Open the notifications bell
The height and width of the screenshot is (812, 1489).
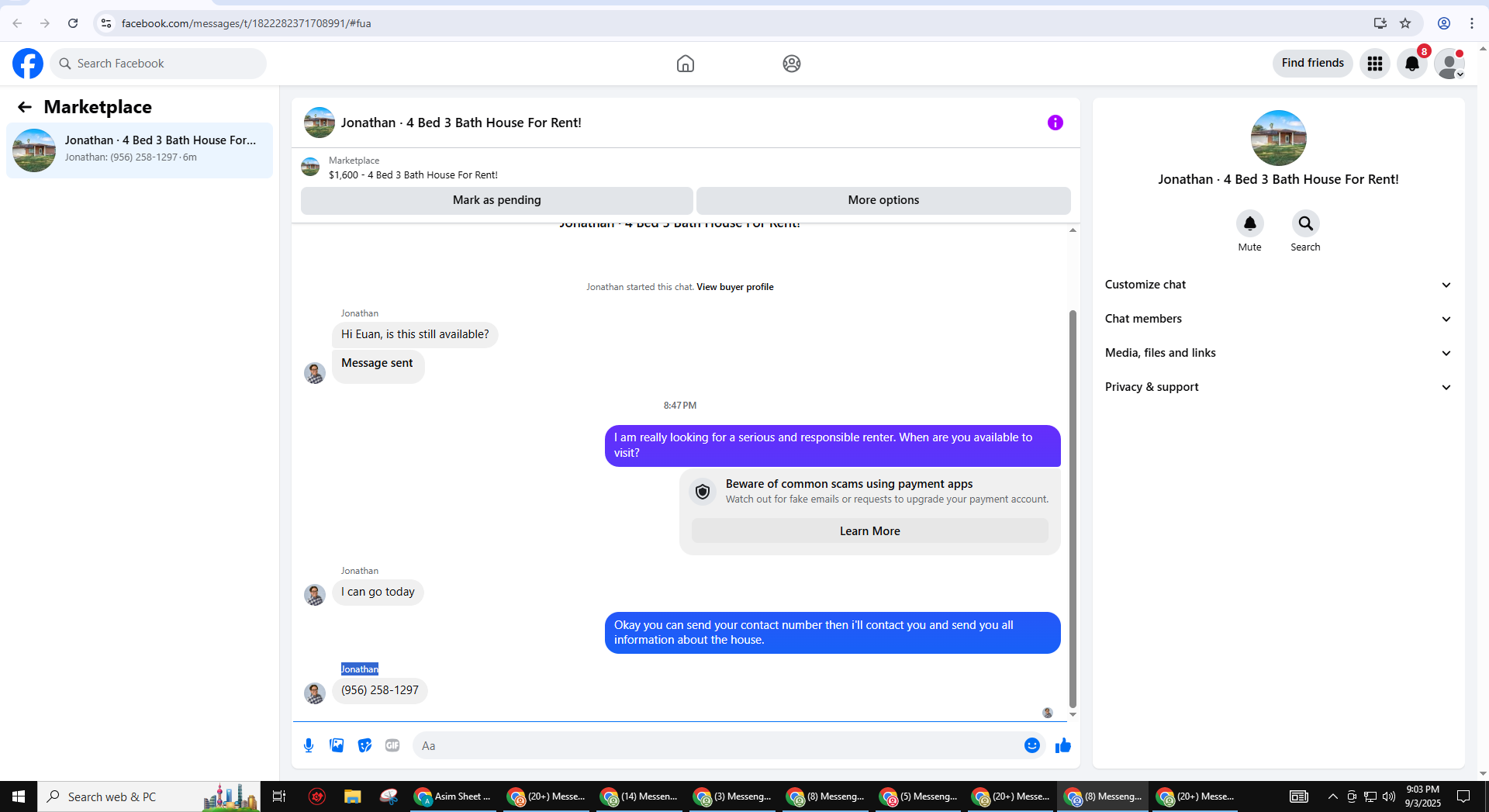click(x=1412, y=64)
